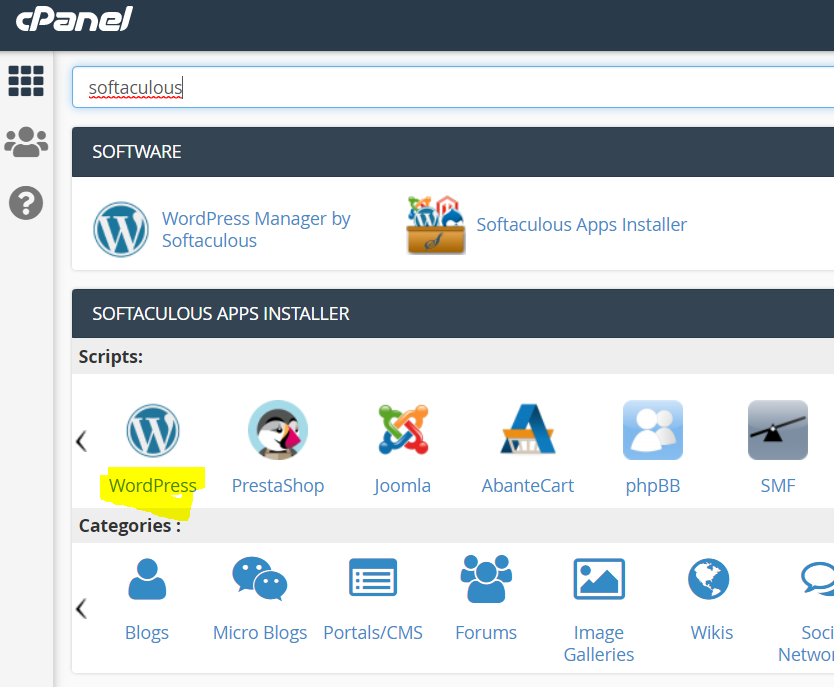Click in the softaculous search field

click(453, 87)
